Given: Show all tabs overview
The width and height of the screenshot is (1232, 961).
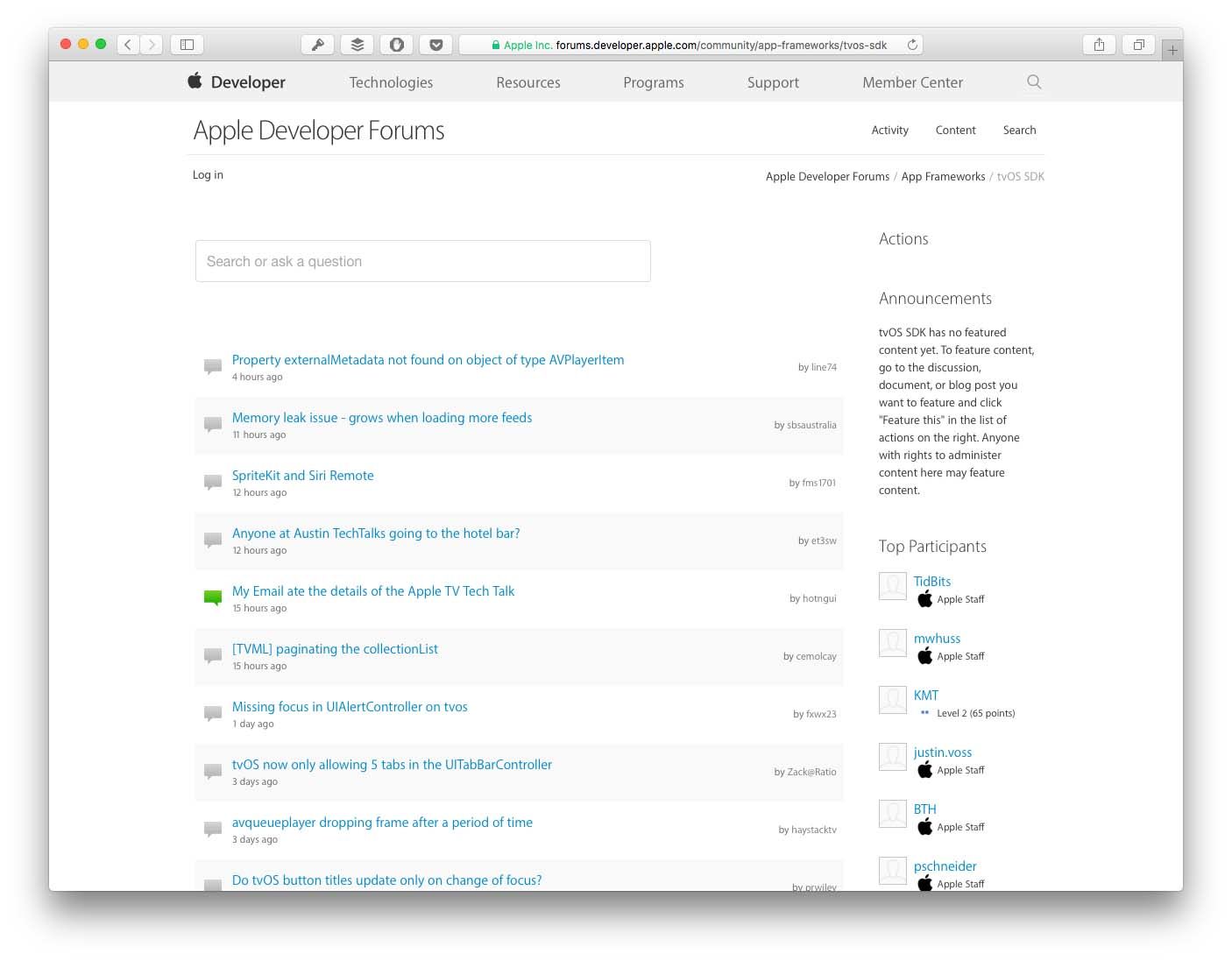Looking at the screenshot, I should point(1138,45).
